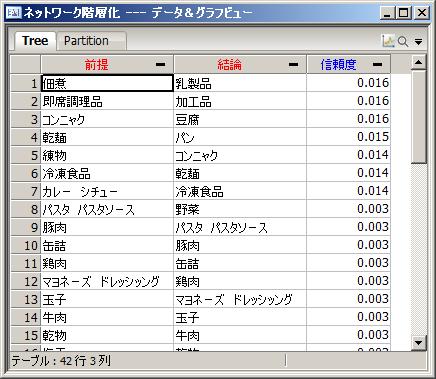The width and height of the screenshot is (436, 379).
Task: Maximize the ネットワーク階層化 window
Action: pos(404,13)
